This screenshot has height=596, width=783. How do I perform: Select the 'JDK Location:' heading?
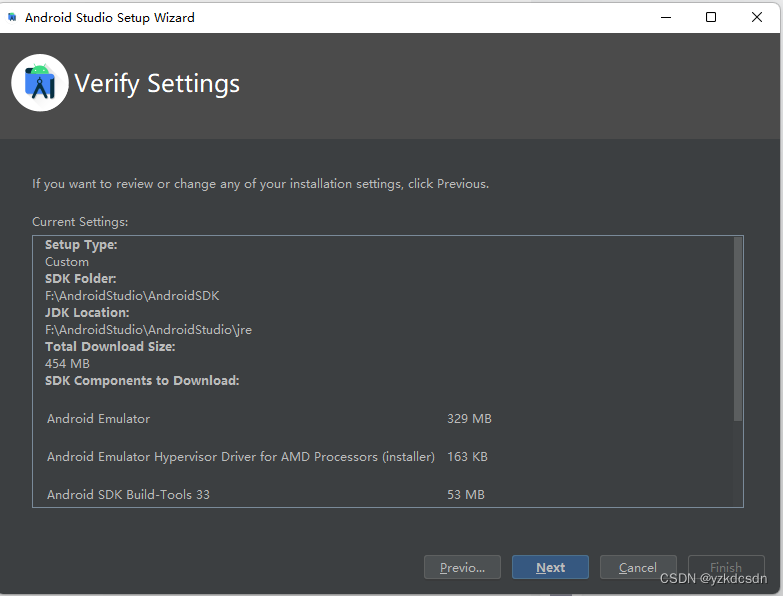[x=87, y=312]
